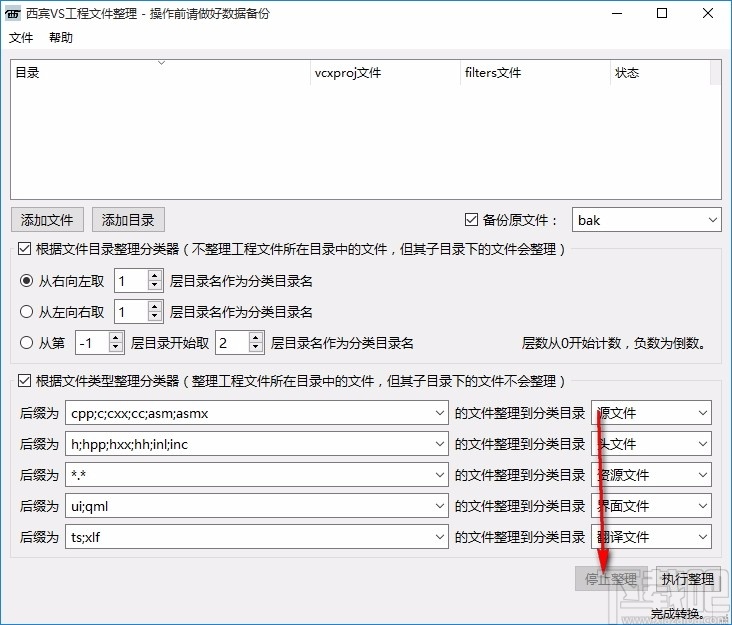Open the 资源文件 category dropdown

[651, 475]
